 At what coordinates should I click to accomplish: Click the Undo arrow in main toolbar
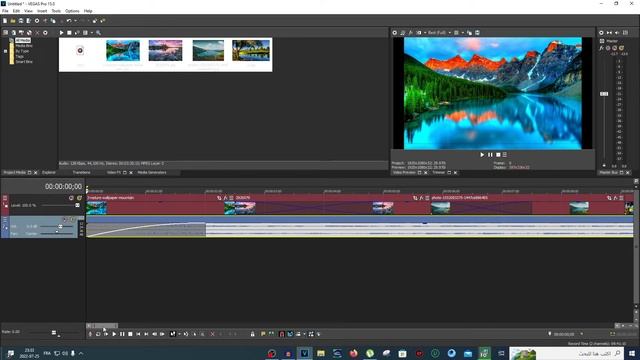69,21
